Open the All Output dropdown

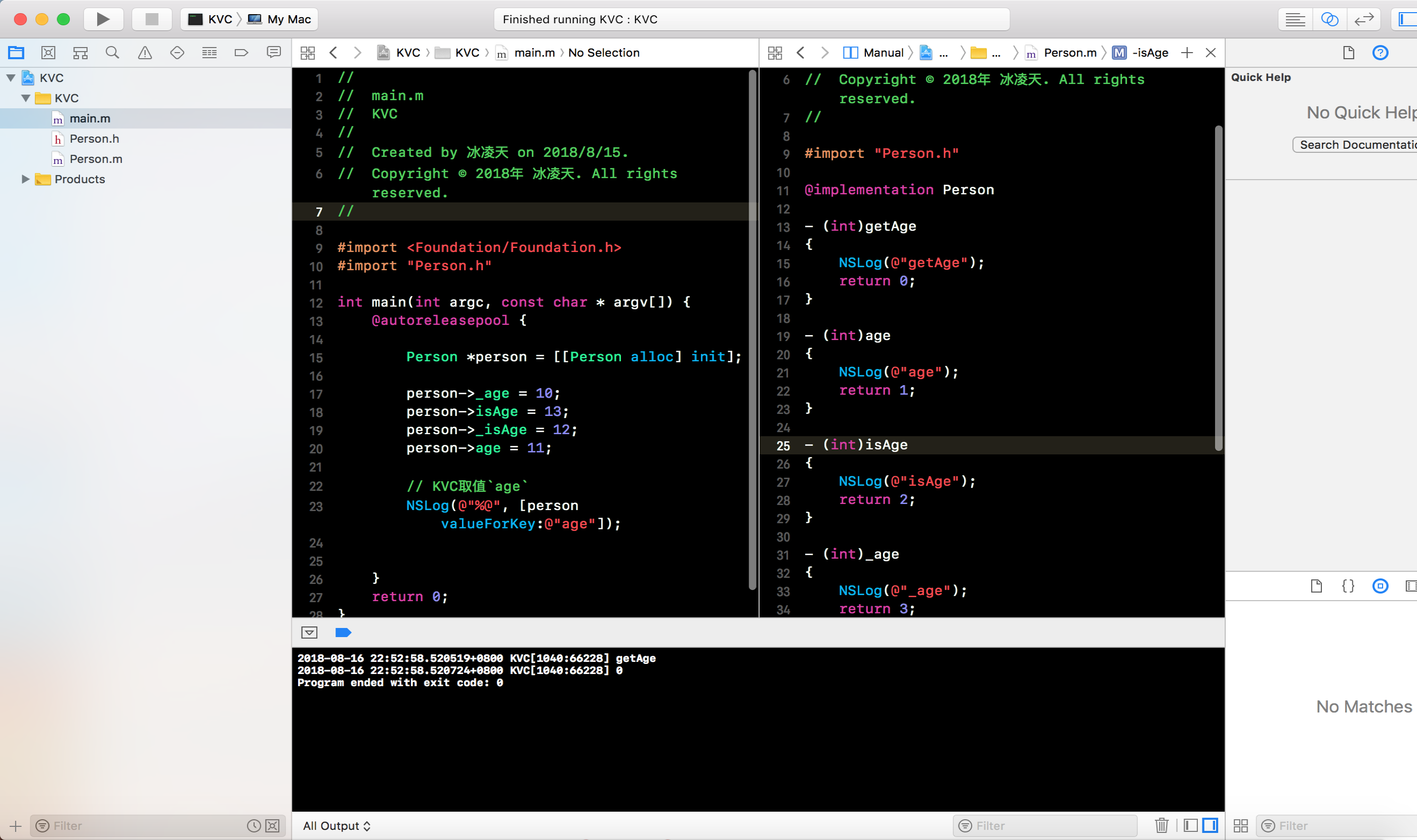[336, 825]
